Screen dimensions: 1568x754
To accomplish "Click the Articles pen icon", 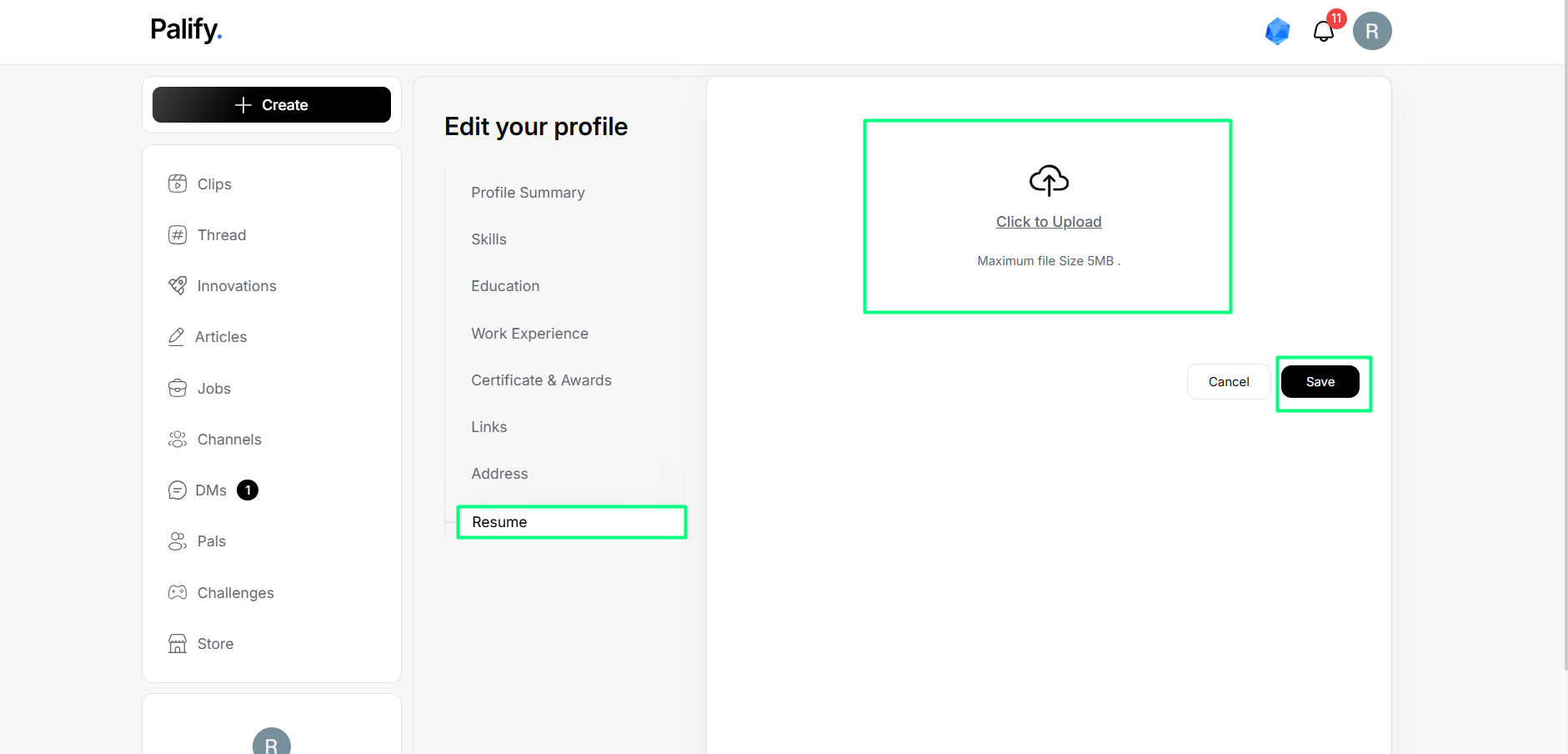I will coord(176,337).
